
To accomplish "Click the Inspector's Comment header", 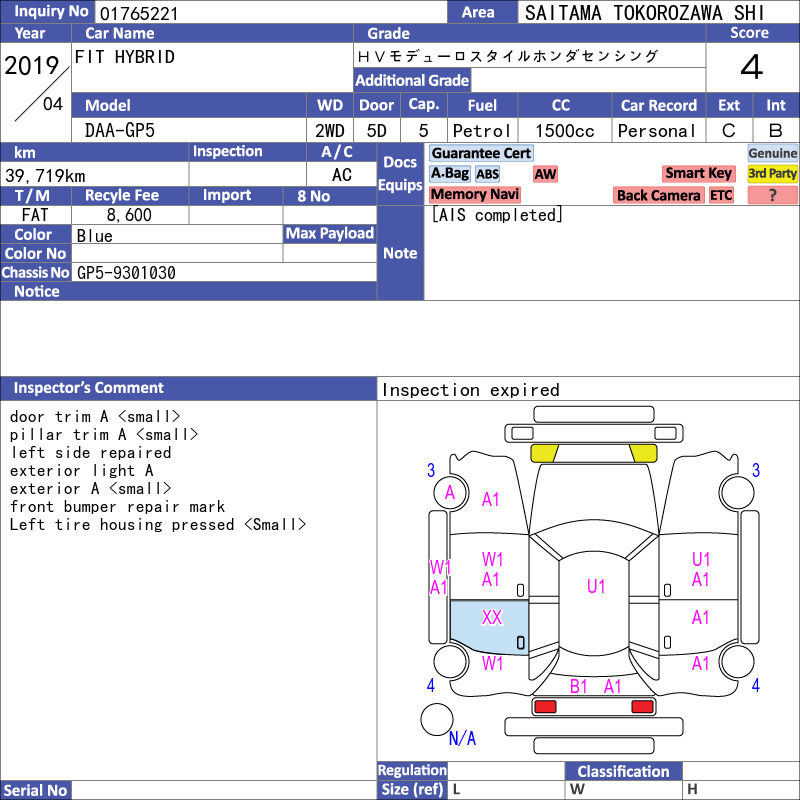I will [188, 388].
